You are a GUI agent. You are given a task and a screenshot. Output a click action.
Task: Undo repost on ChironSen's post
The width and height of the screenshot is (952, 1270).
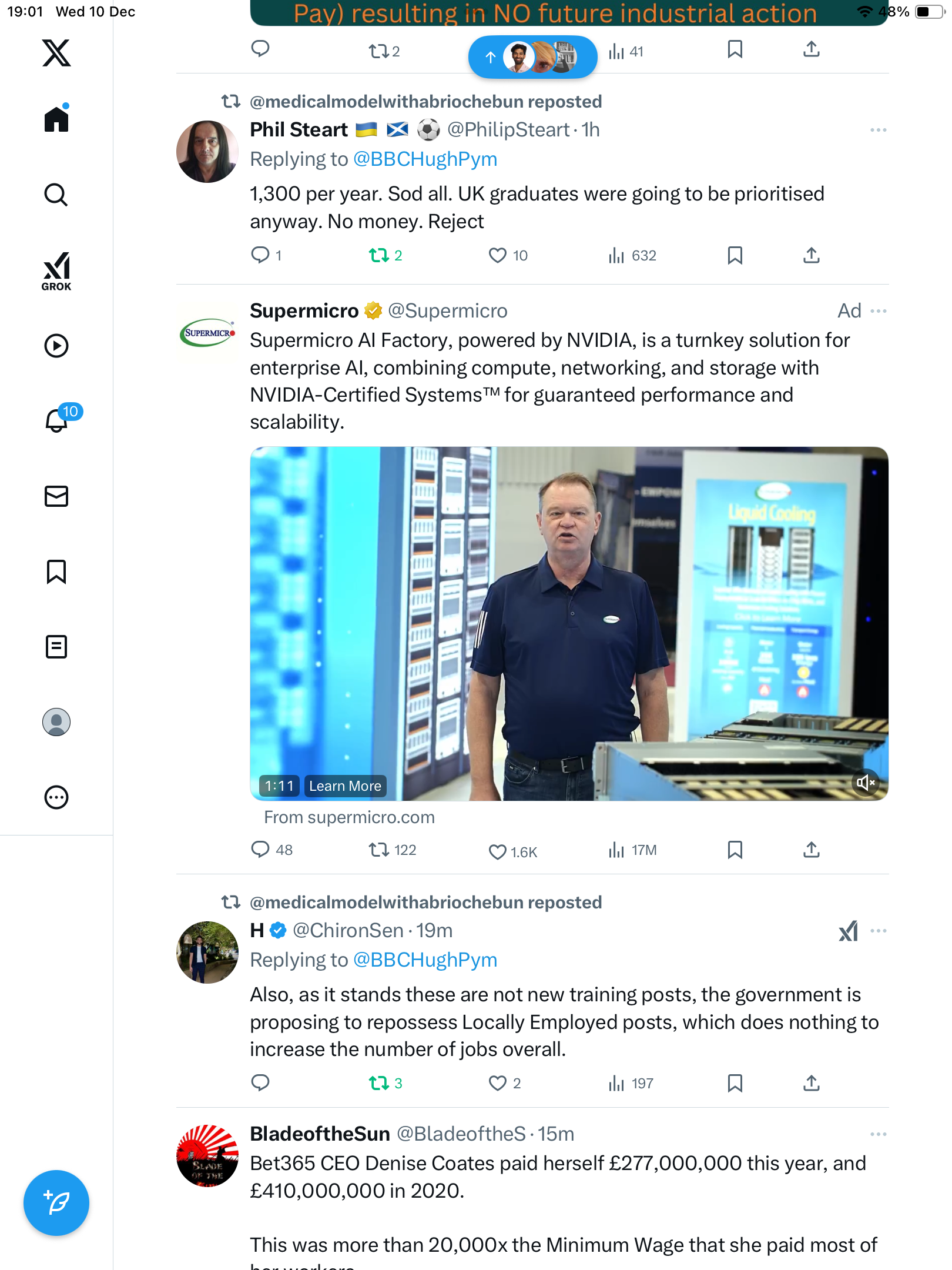point(379,1083)
